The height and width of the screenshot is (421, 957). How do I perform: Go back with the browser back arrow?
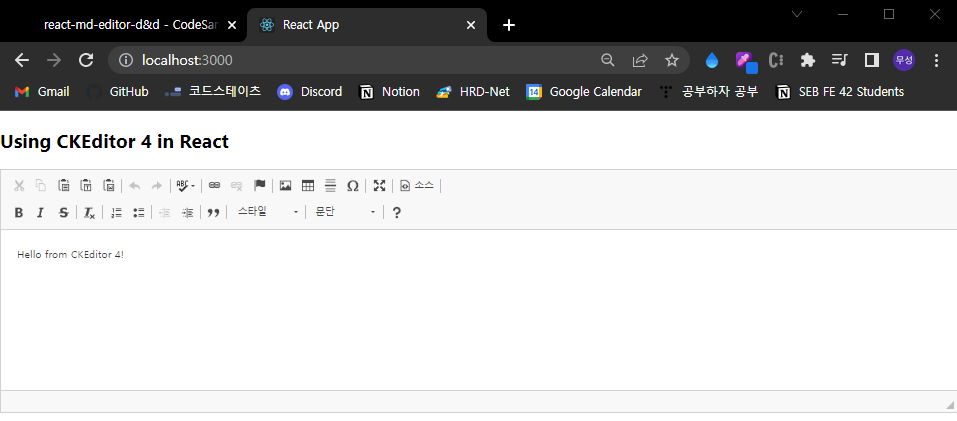[22, 60]
